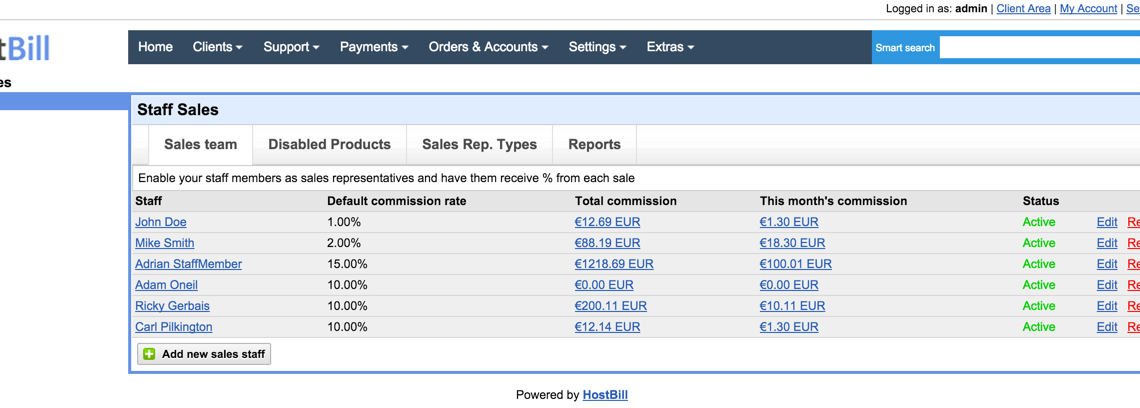The height and width of the screenshot is (408, 1140).
Task: Click the Default commission rate column header
Action: (x=396, y=201)
